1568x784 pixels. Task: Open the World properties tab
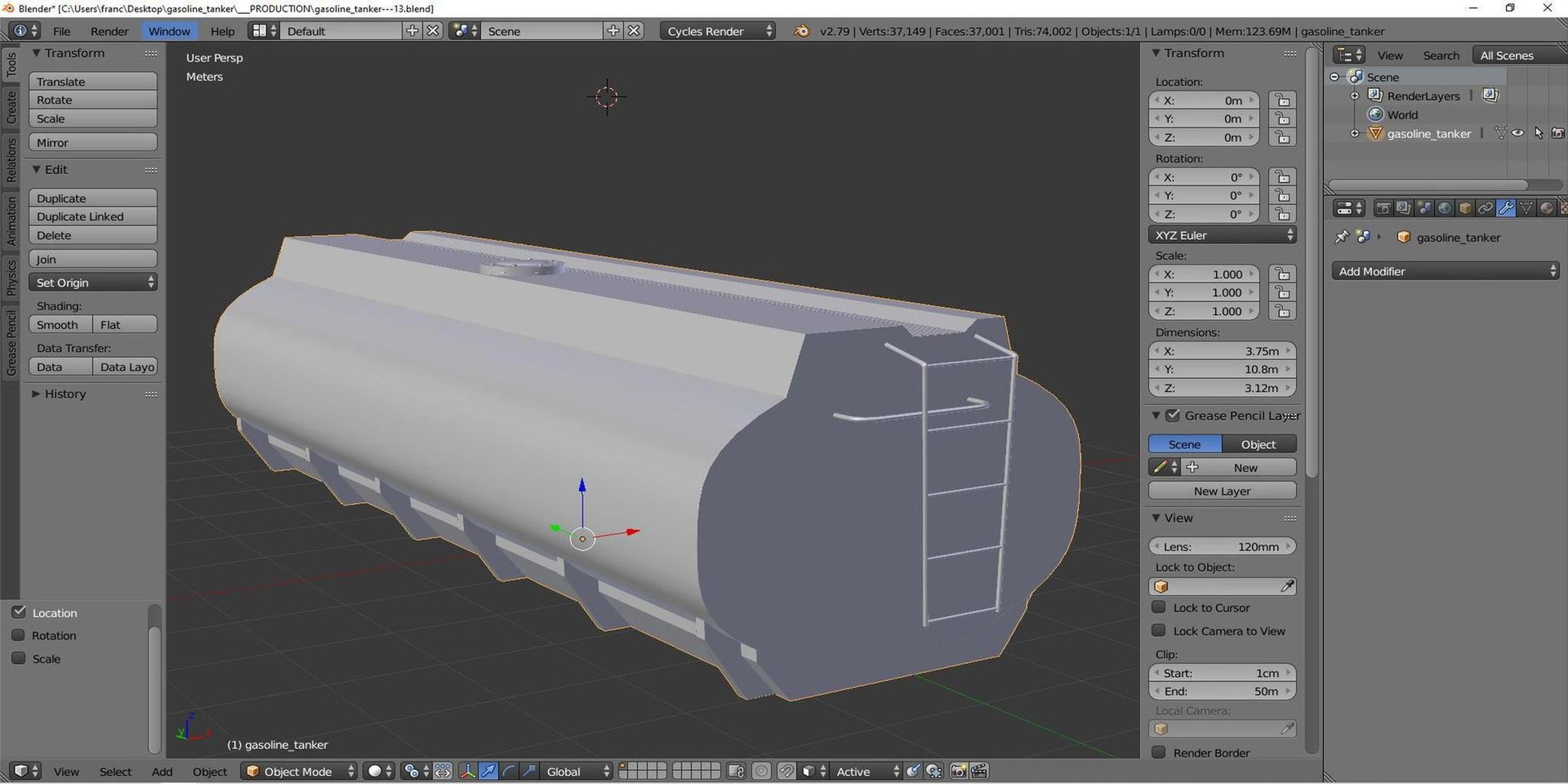point(1445,208)
